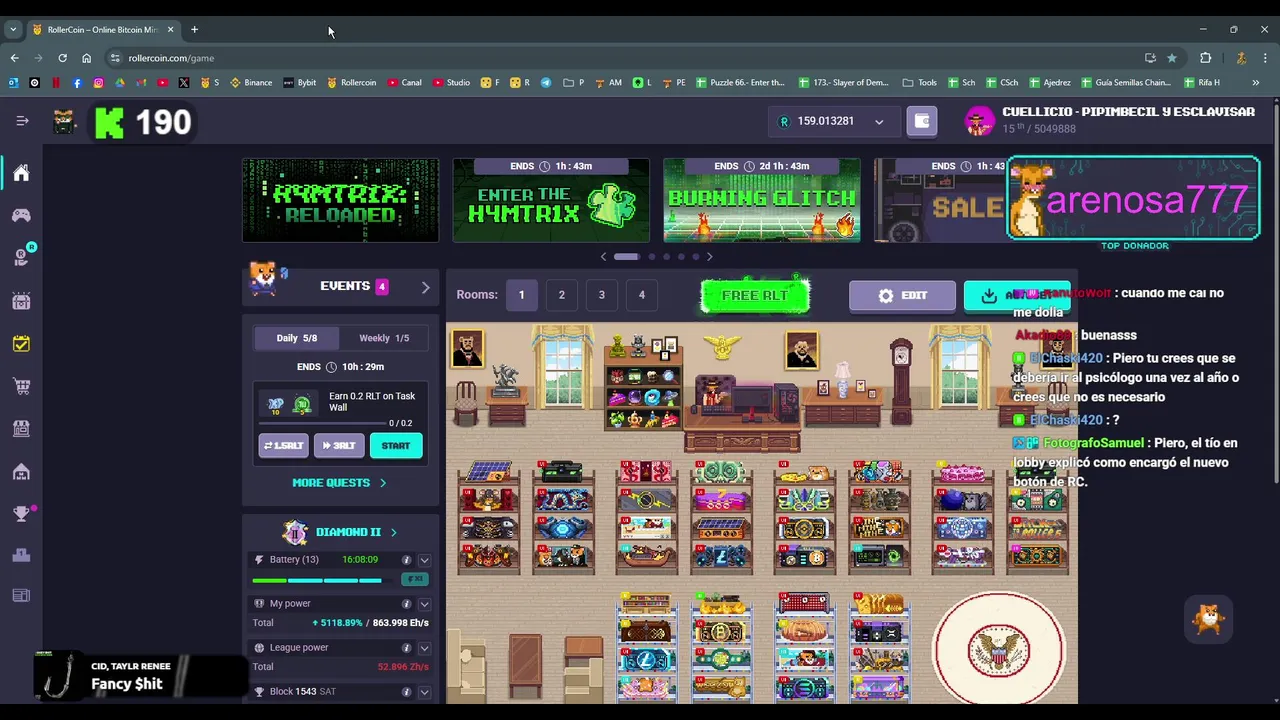Select the active banner carousel indicator
The height and width of the screenshot is (720, 1280).
626,257
